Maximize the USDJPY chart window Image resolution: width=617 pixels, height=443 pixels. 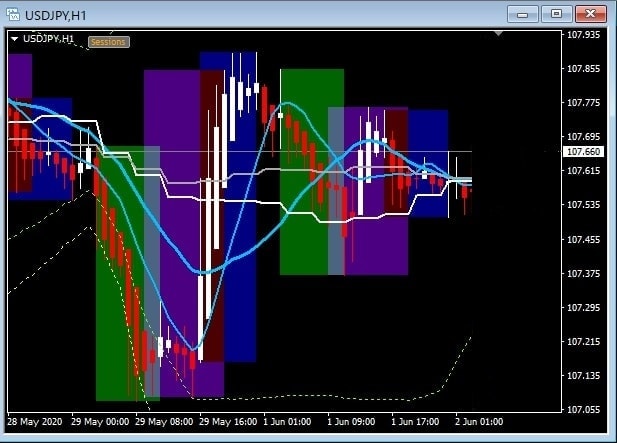coord(556,13)
